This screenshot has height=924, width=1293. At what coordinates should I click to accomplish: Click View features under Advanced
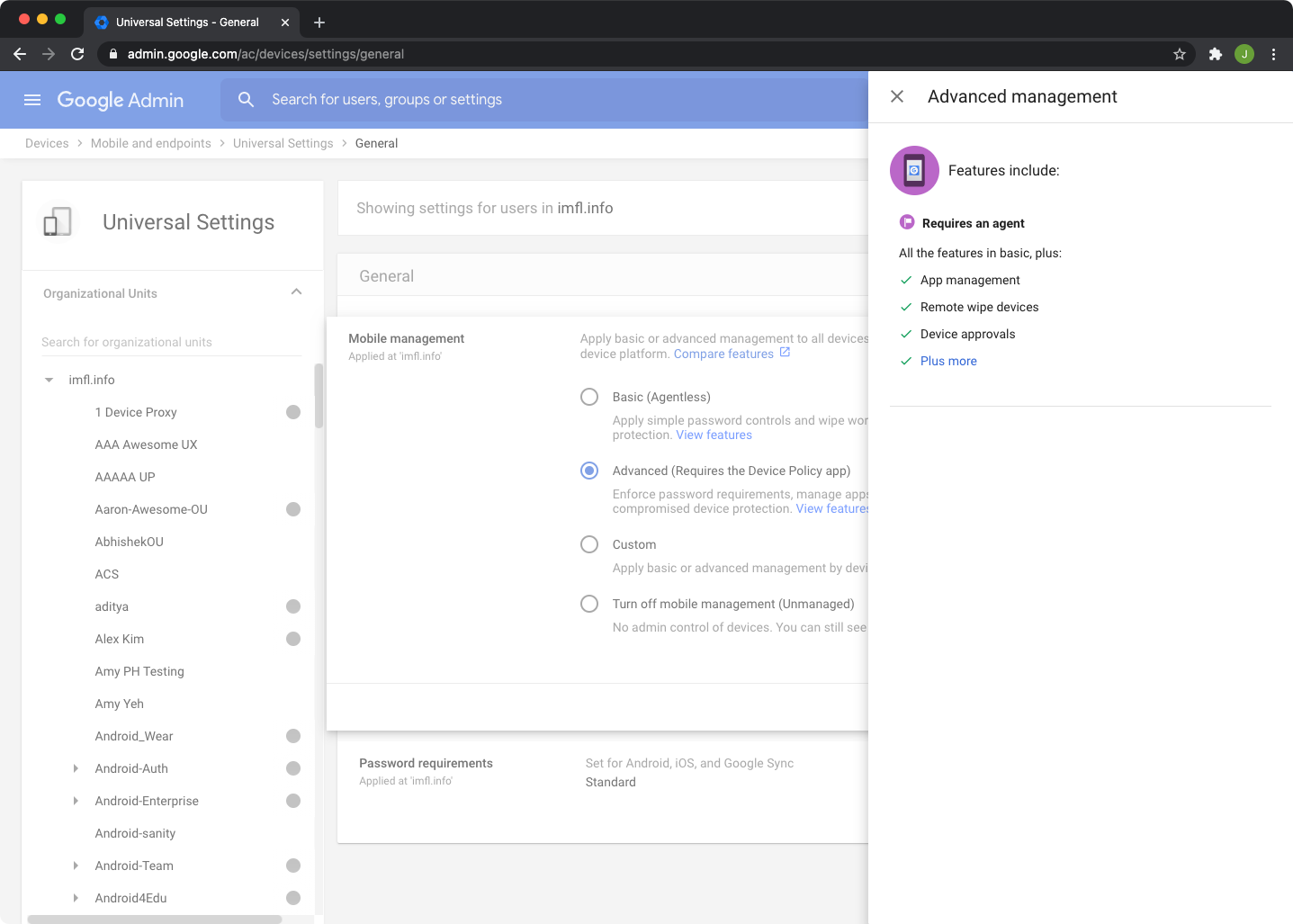[832, 508]
